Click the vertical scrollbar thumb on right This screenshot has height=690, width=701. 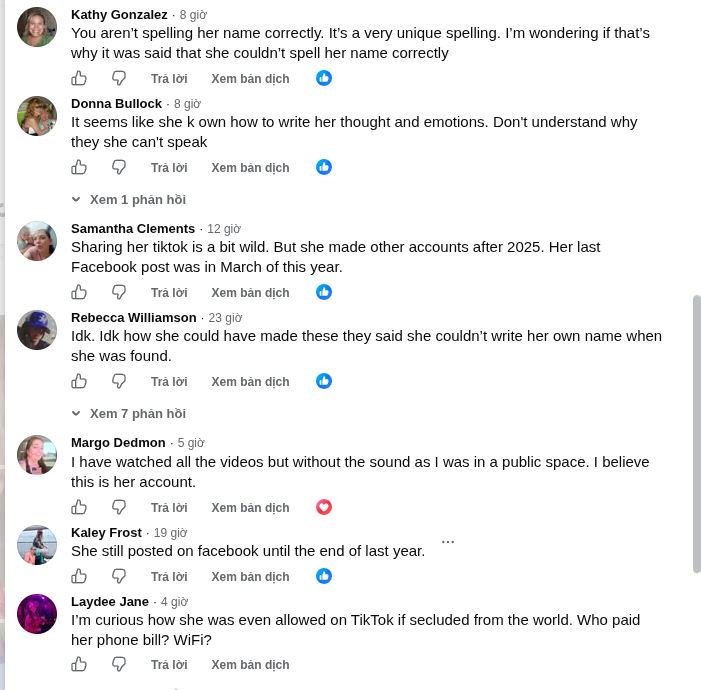click(697, 433)
